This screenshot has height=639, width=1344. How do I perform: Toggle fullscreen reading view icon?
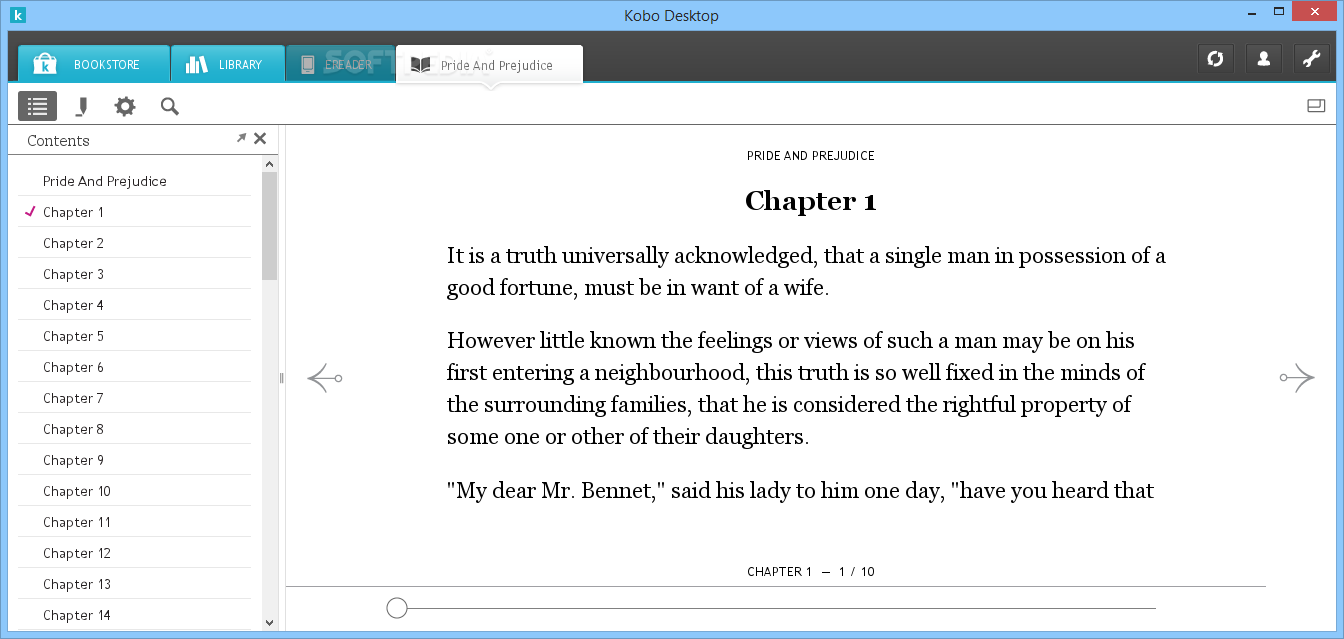[1316, 105]
